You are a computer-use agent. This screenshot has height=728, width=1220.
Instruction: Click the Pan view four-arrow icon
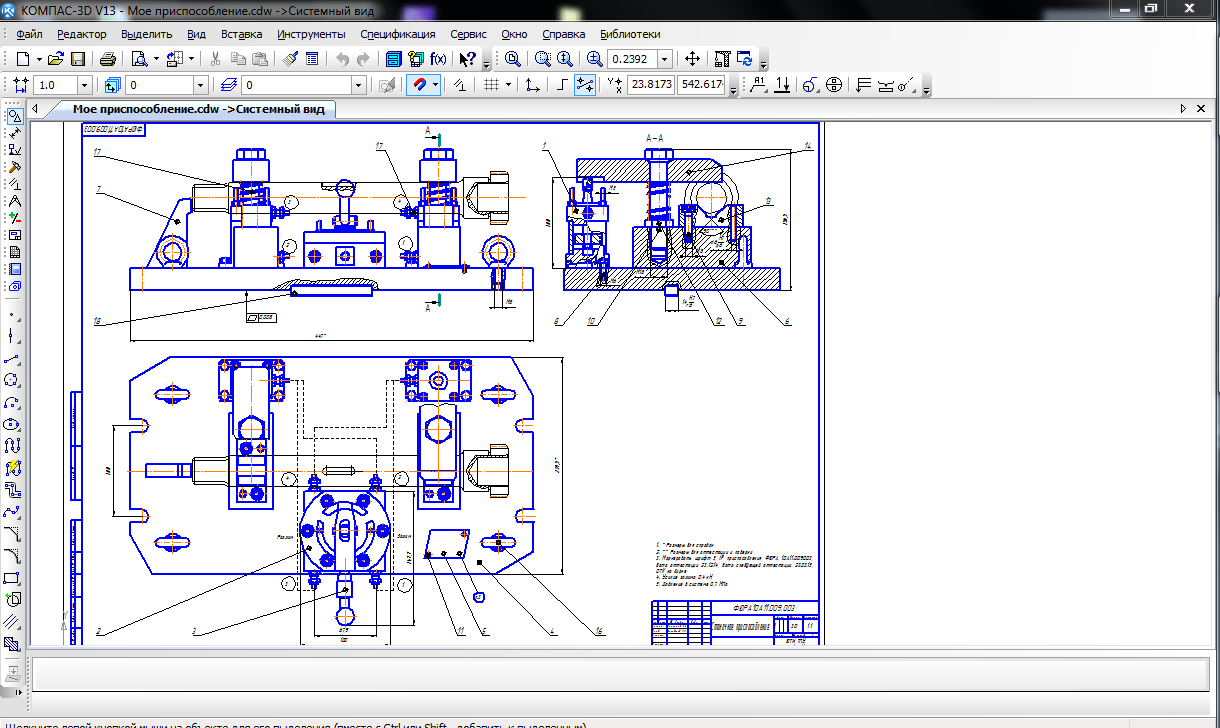[692, 59]
